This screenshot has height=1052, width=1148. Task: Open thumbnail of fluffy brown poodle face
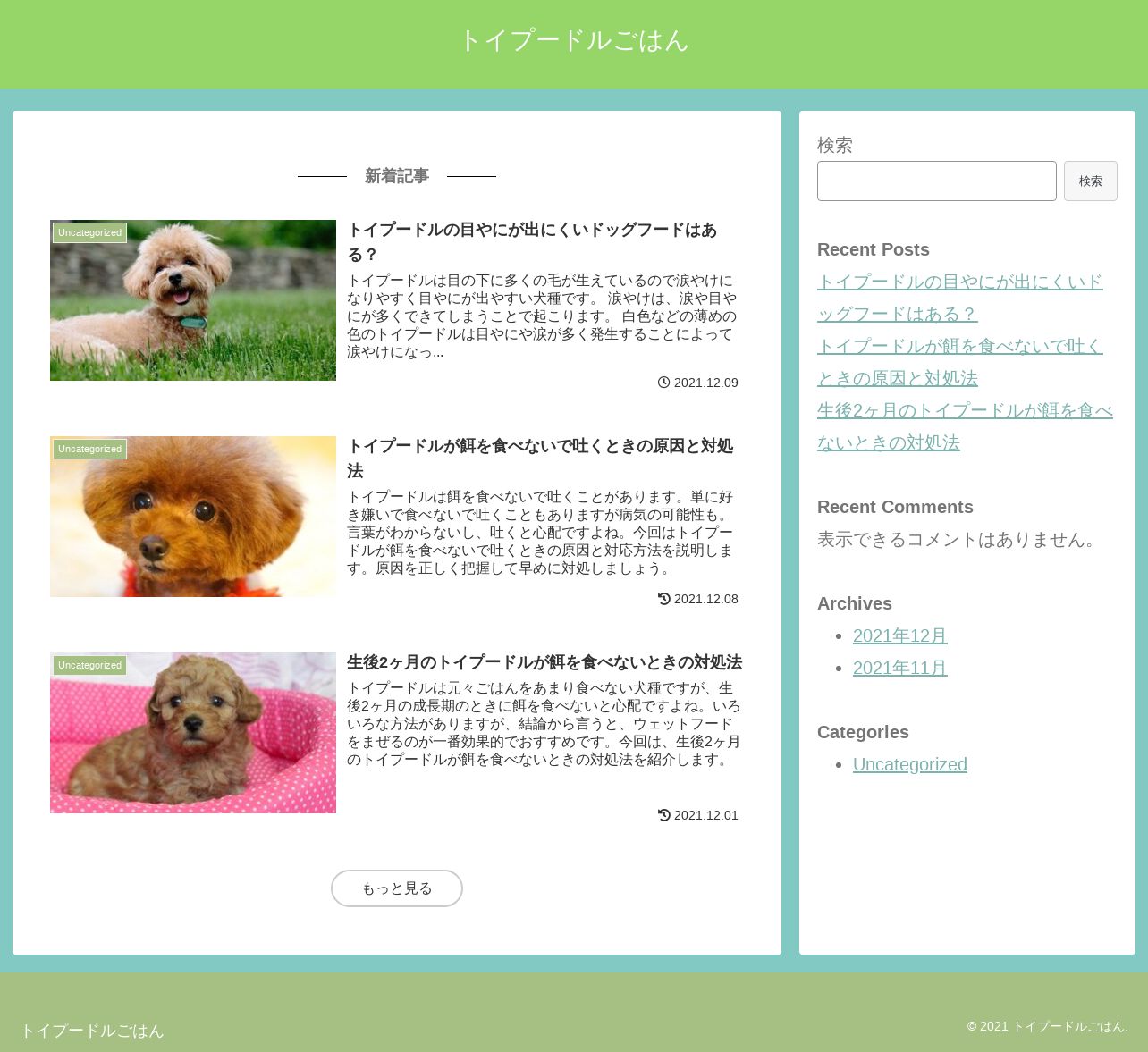tap(193, 517)
